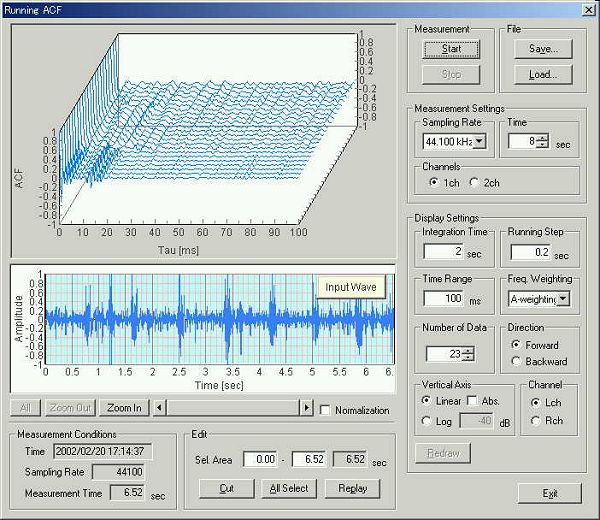The image size is (600, 520).
Task: Click the waveform horizontal scrollbar track
Action: pos(233,408)
